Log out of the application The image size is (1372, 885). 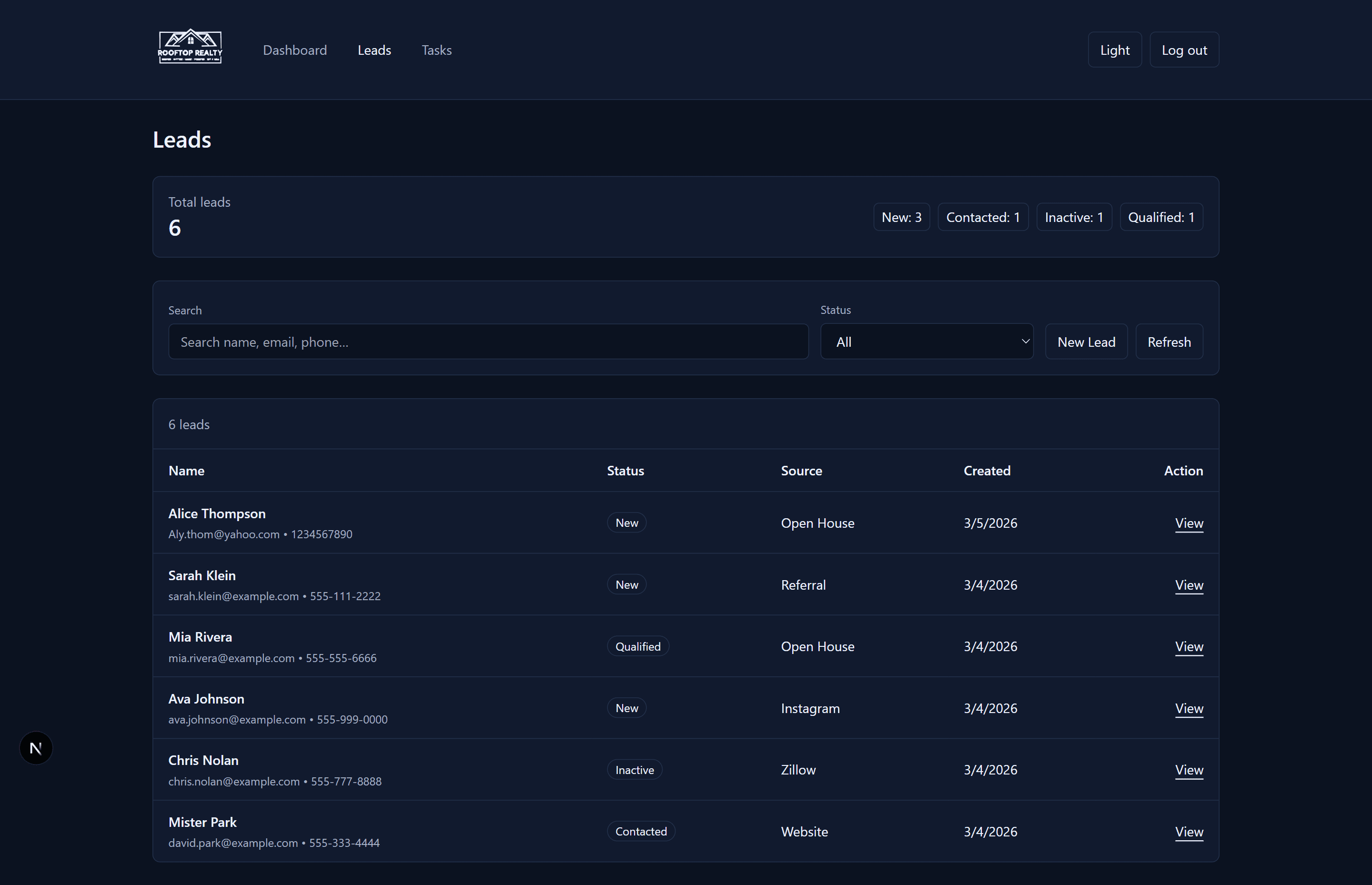coord(1183,50)
